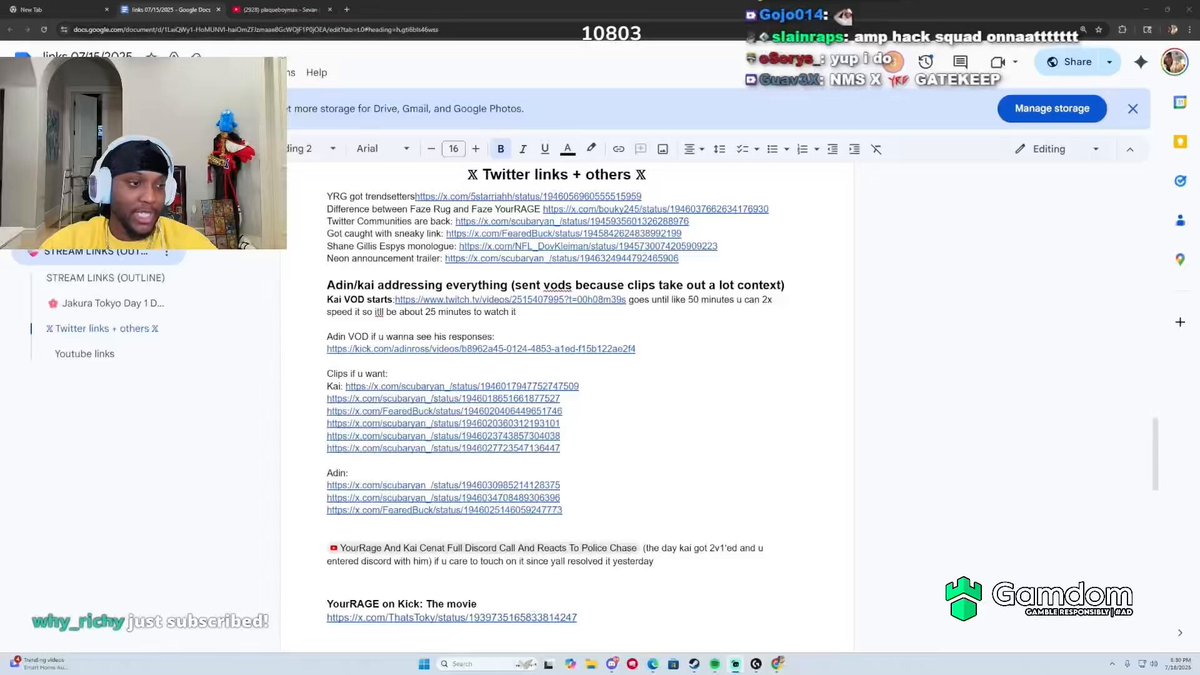Open the text color picker
Viewport: 1200px width, 675px height.
(567, 149)
